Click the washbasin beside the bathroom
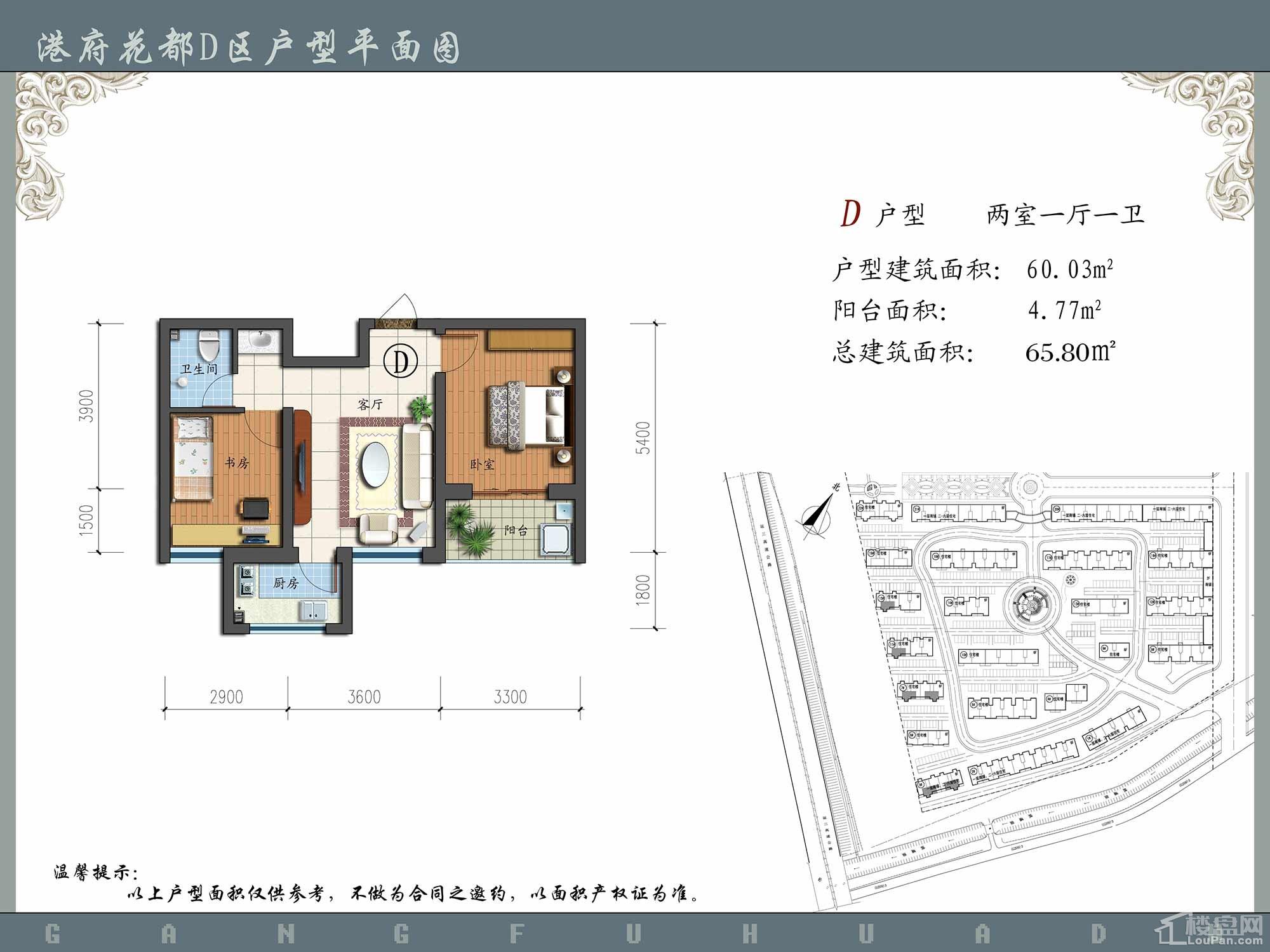 pos(262,340)
